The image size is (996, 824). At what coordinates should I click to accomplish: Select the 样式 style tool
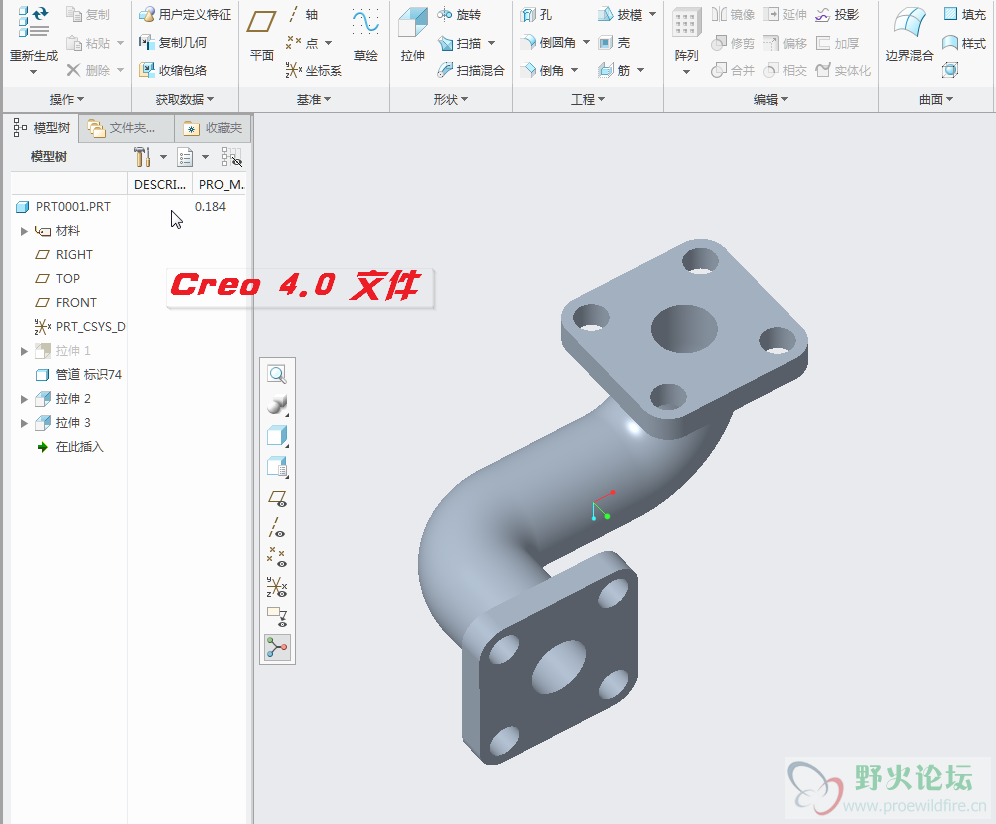[x=964, y=43]
